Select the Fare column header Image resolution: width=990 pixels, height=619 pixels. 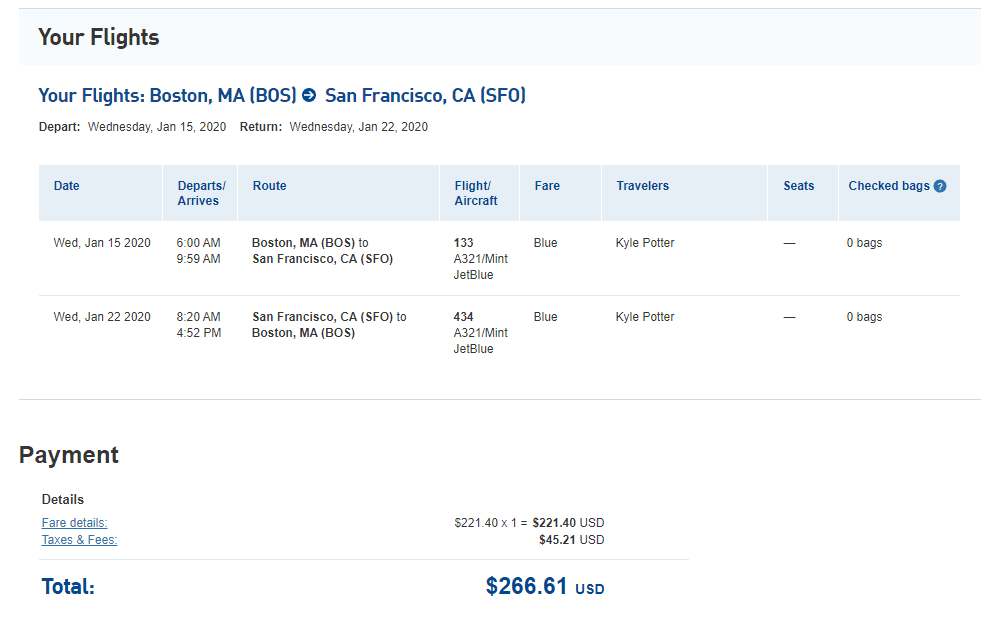547,186
